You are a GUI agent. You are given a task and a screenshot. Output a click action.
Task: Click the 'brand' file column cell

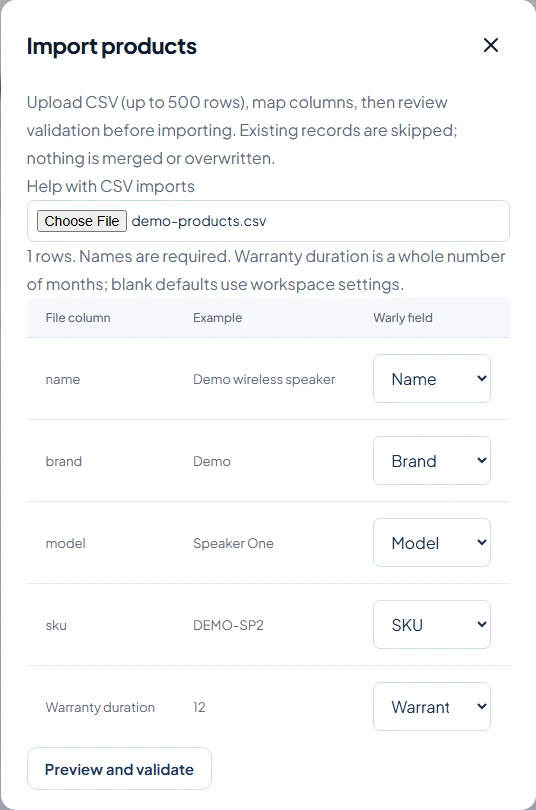pyautogui.click(x=64, y=461)
